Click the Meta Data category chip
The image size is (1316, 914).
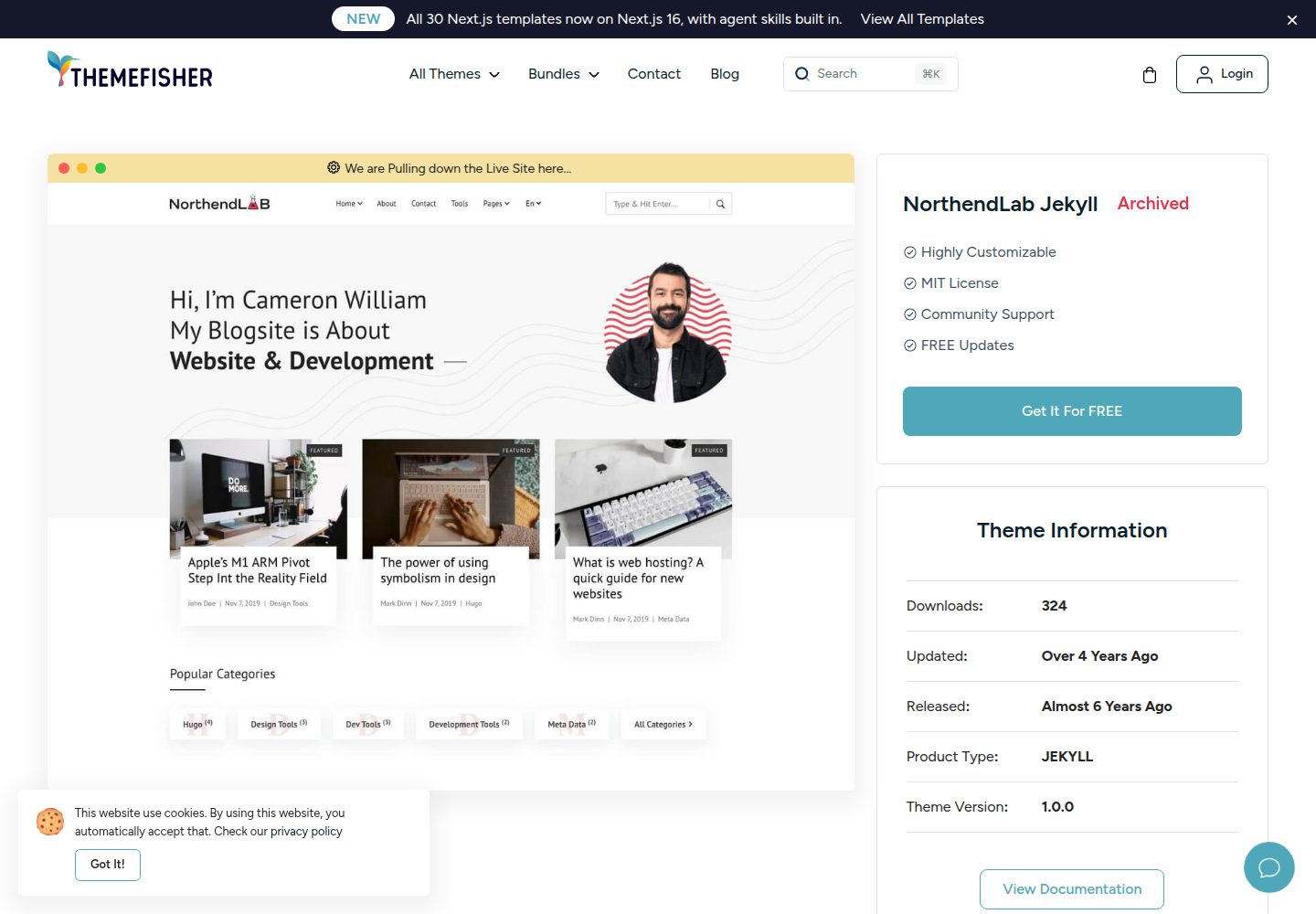point(571,725)
